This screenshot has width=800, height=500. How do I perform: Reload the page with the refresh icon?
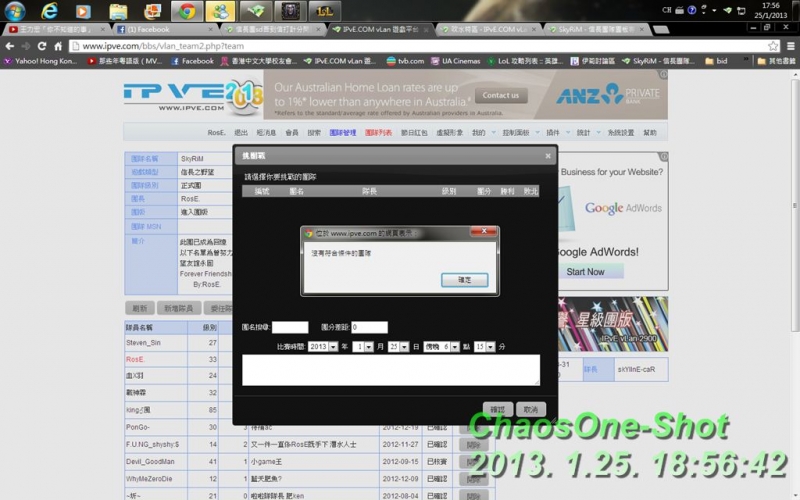coord(42,46)
